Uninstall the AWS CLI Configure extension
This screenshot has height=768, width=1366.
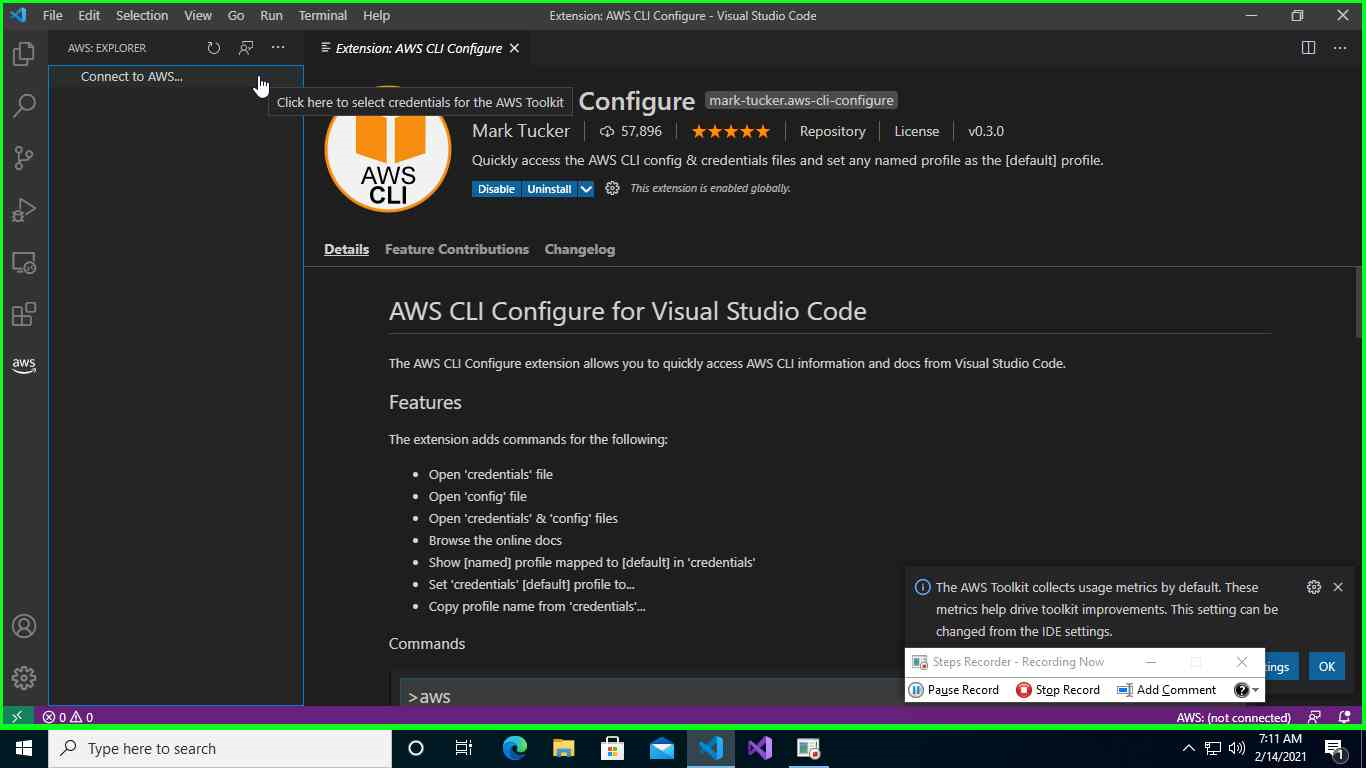pos(549,189)
